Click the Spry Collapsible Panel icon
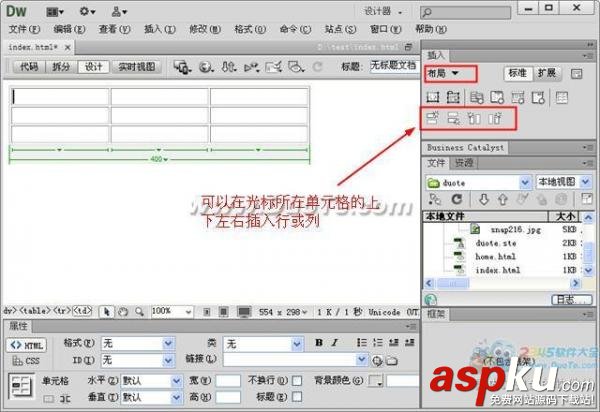The width and height of the screenshot is (600, 412). point(538,98)
